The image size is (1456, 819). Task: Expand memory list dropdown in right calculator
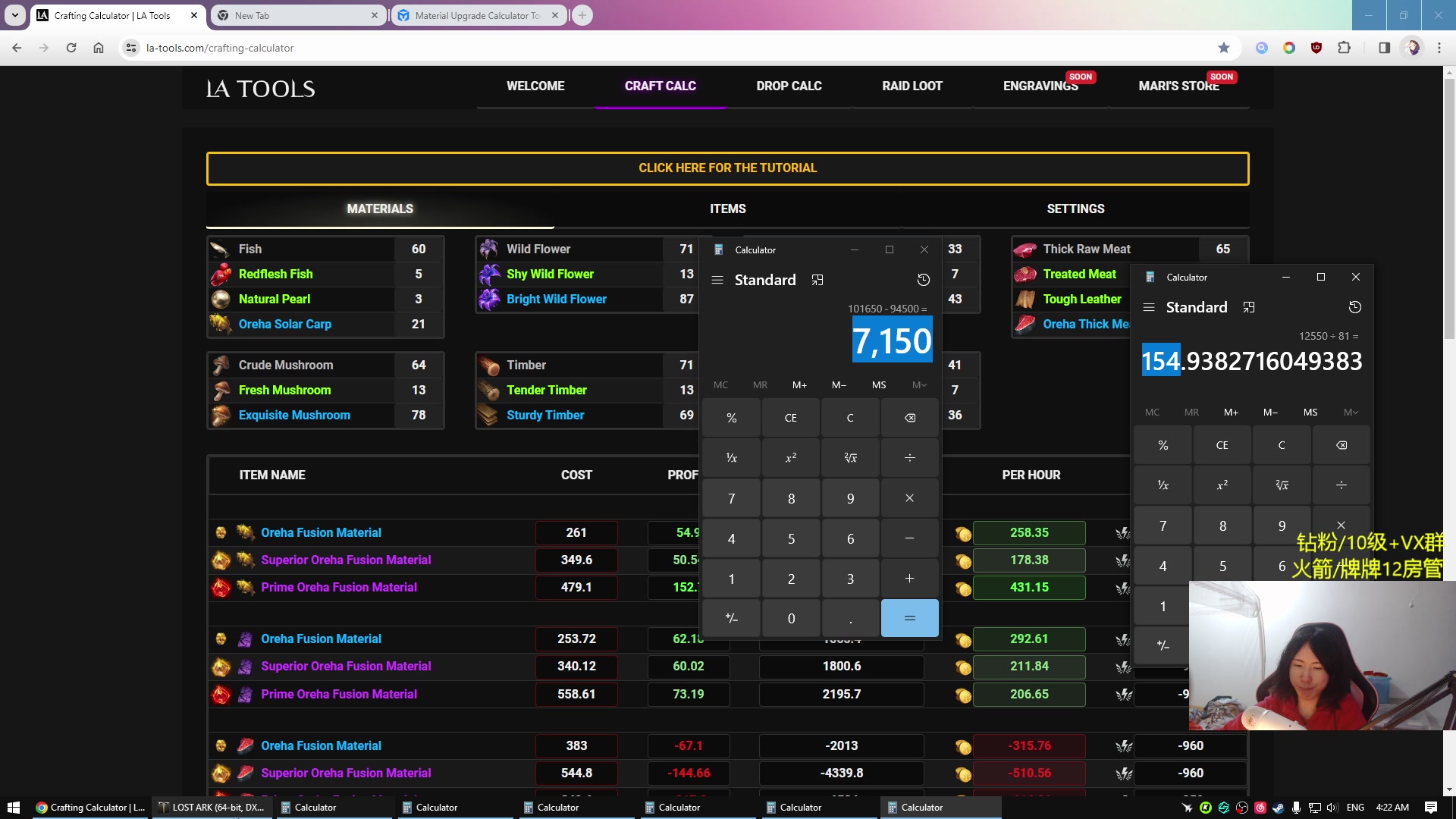tap(1351, 413)
